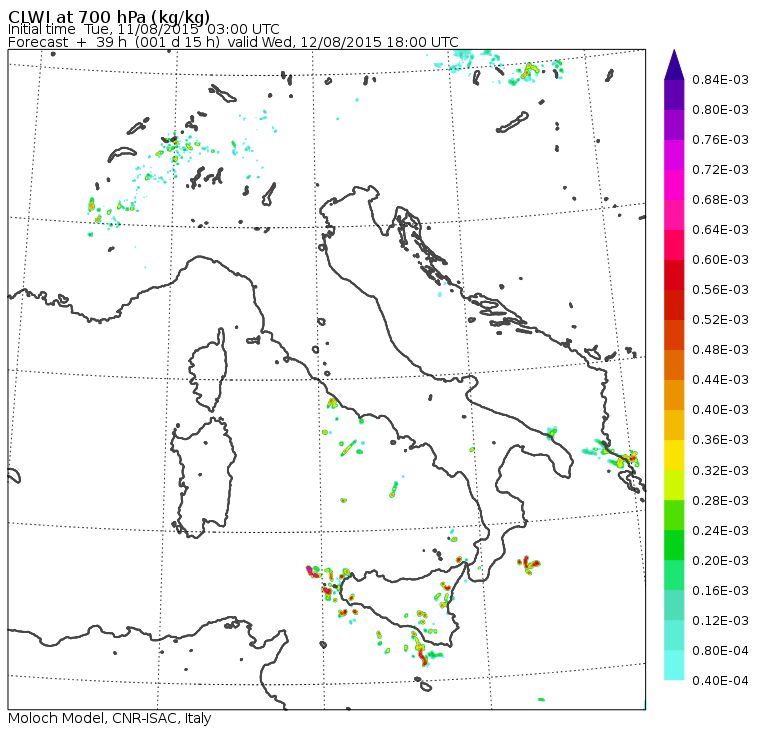
Task: Click the legend label 0.84E-03
Action: pyautogui.click(x=720, y=79)
